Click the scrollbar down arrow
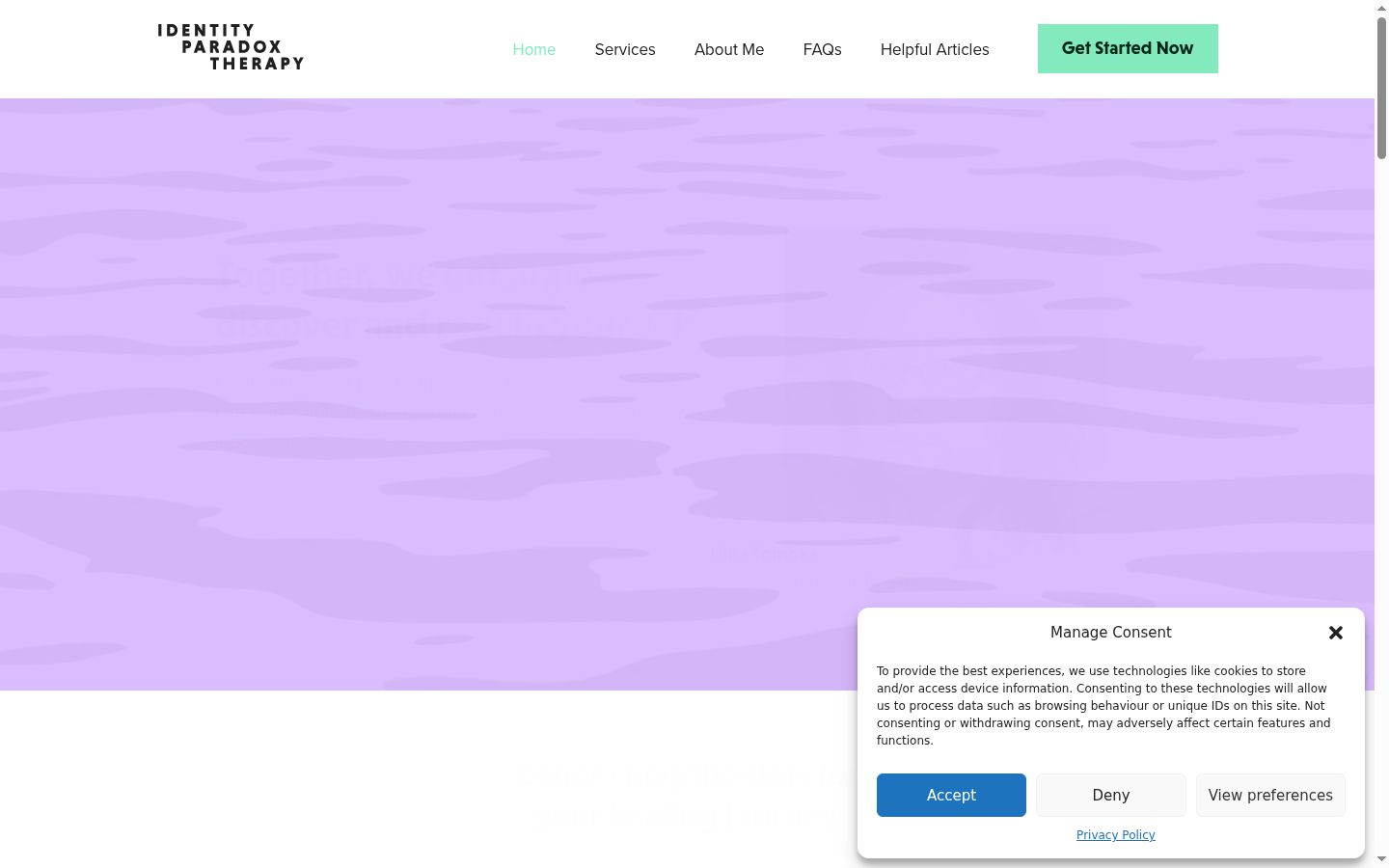The width and height of the screenshot is (1389, 868). pos(1381,859)
